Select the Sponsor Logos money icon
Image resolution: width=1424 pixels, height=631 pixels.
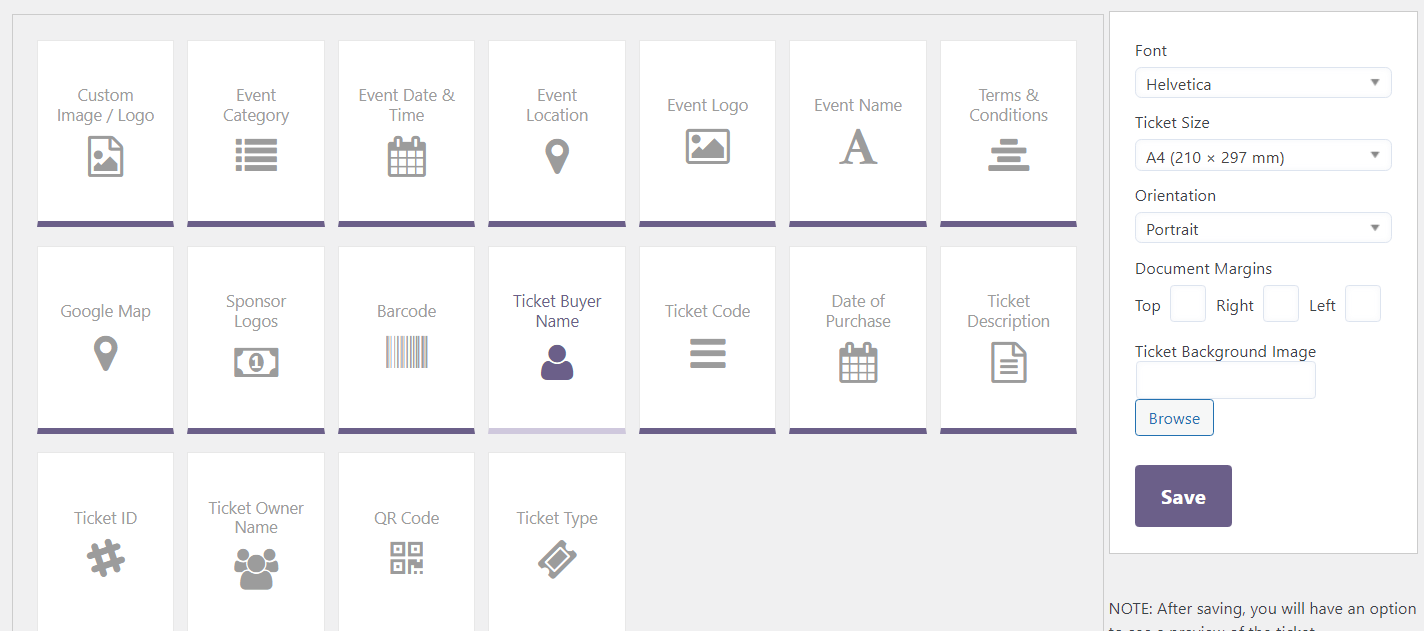click(x=256, y=362)
